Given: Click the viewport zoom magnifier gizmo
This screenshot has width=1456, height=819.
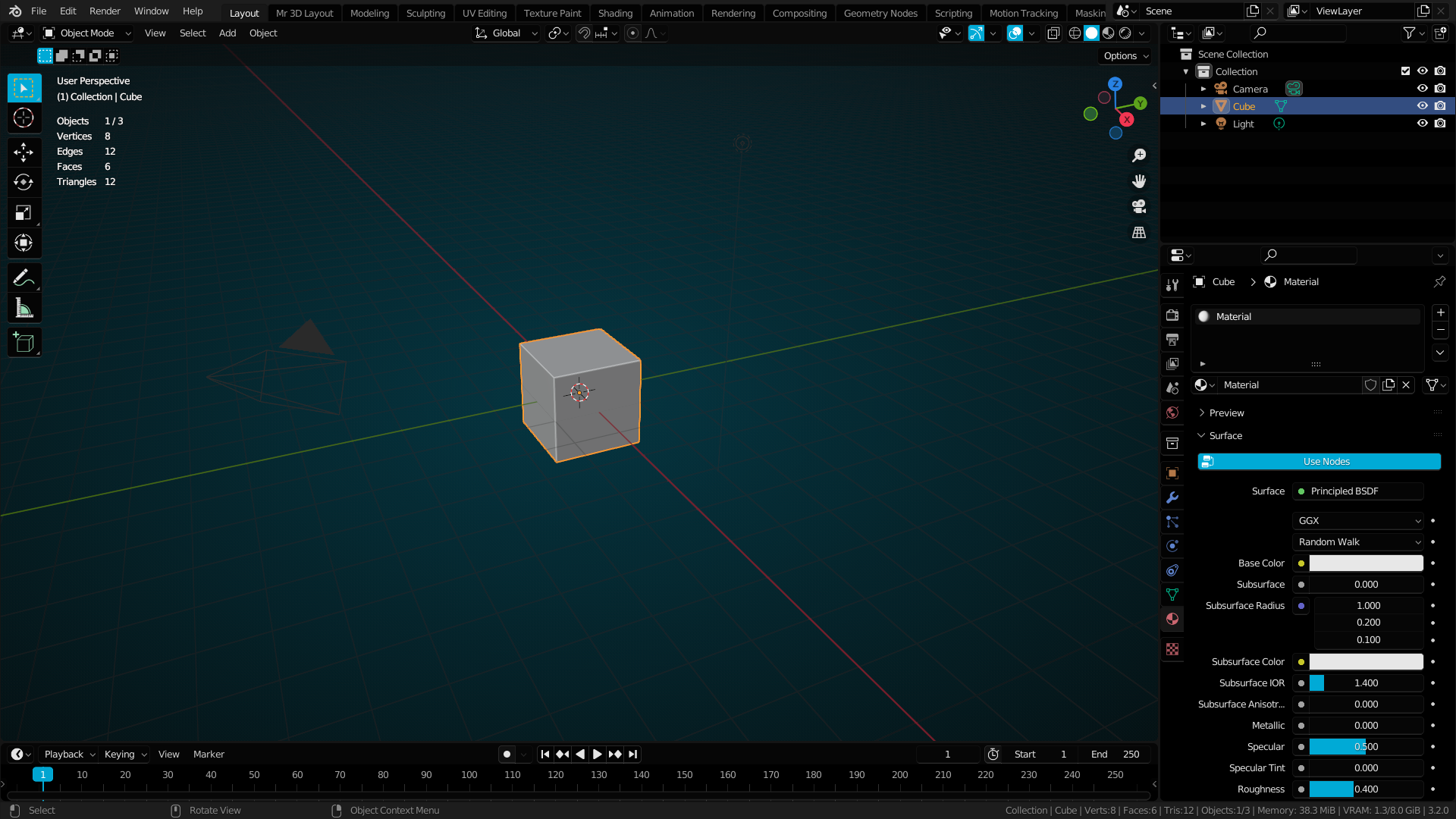Looking at the screenshot, I should (1139, 155).
